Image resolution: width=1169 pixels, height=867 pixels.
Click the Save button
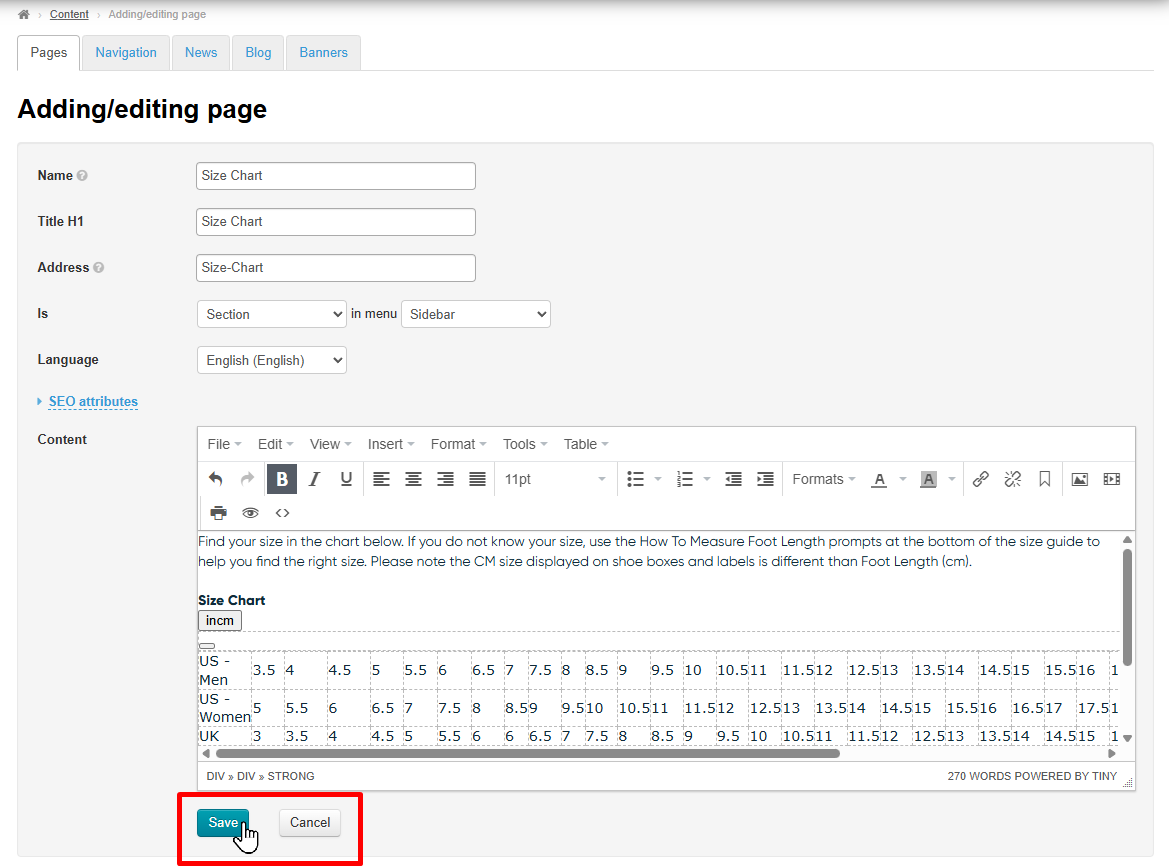click(222, 823)
